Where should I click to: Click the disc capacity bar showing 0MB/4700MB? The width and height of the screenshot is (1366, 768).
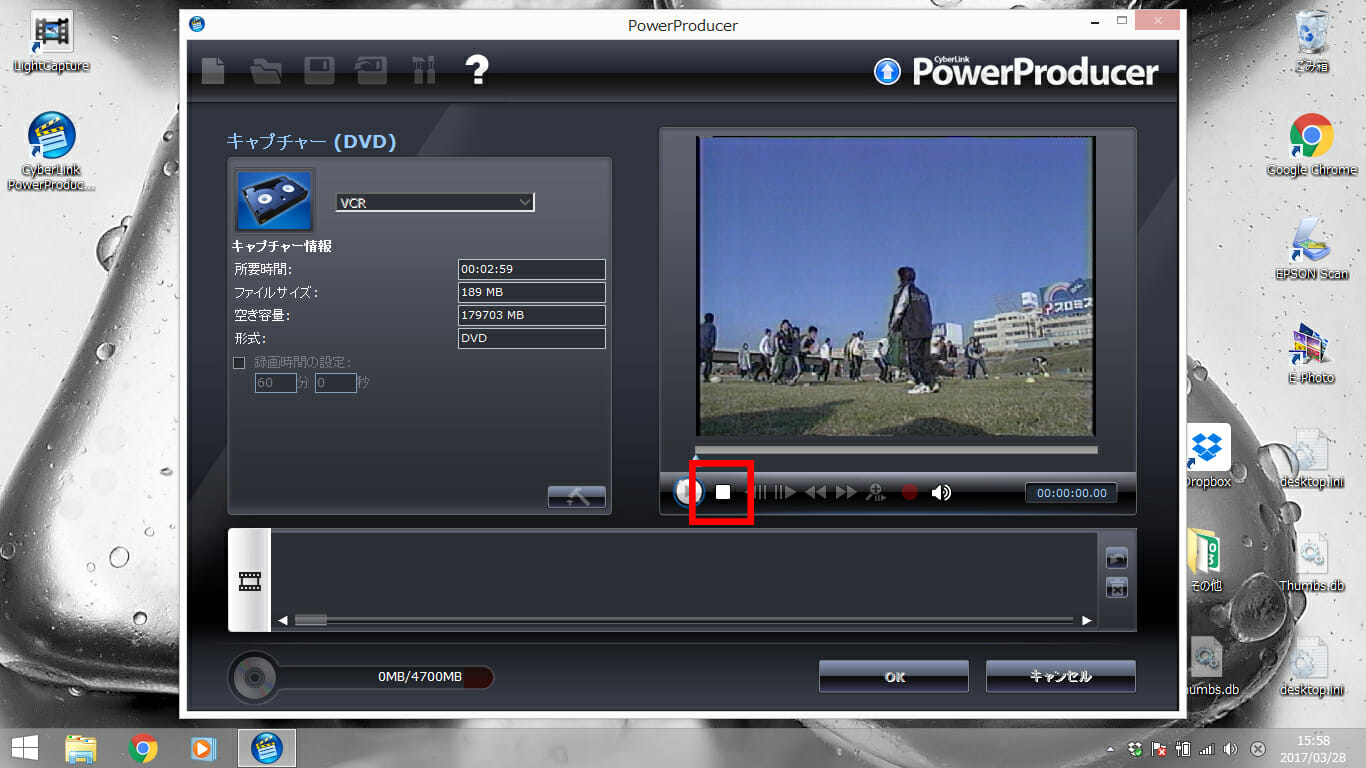point(385,677)
